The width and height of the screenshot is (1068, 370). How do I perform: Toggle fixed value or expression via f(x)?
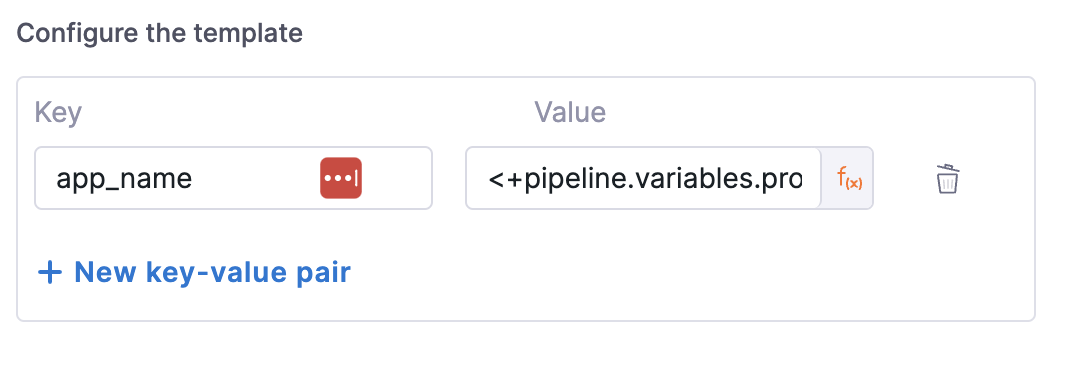click(x=849, y=179)
